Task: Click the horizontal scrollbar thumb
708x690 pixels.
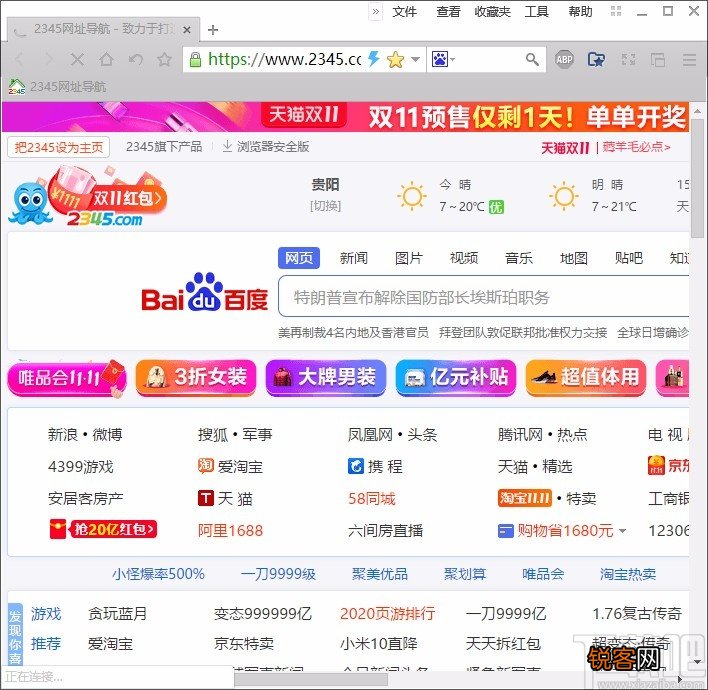Action: pyautogui.click(x=311, y=680)
